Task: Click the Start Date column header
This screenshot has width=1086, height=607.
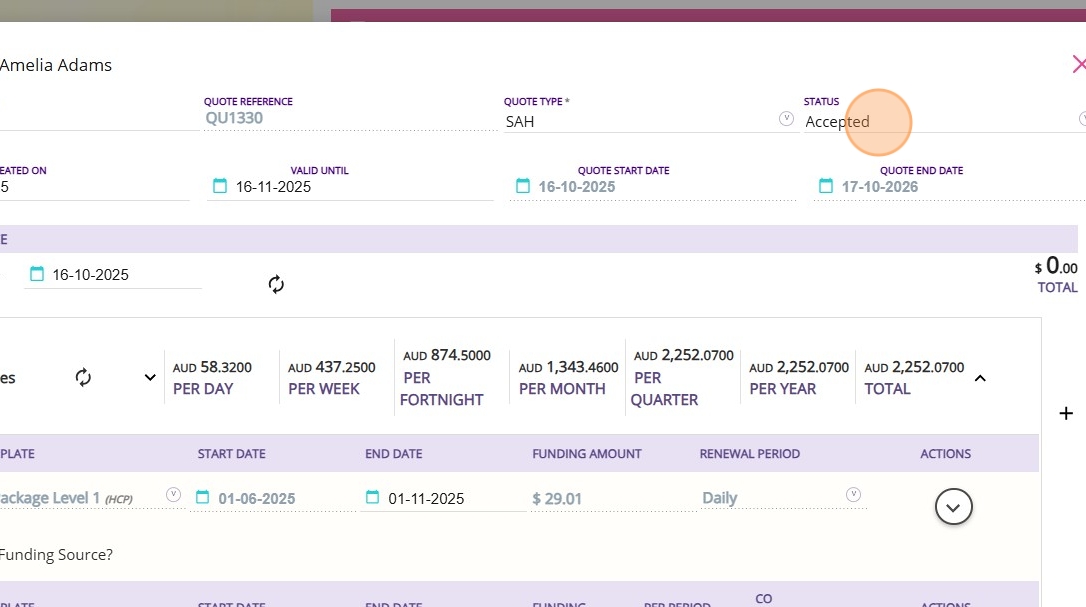Action: tap(231, 454)
